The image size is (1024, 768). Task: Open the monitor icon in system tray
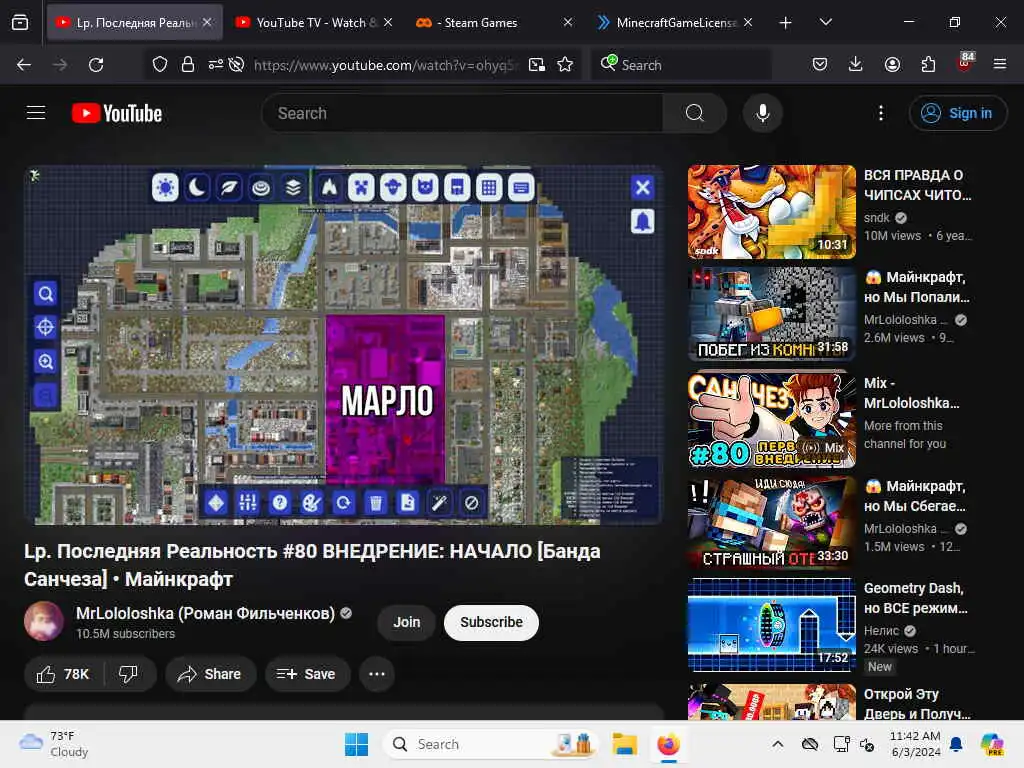[842, 744]
